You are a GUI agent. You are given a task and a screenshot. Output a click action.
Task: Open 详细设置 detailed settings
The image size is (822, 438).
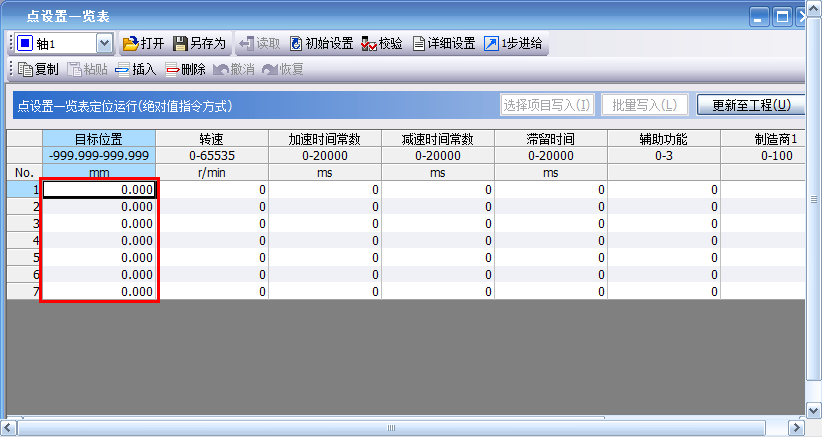(x=420, y=44)
